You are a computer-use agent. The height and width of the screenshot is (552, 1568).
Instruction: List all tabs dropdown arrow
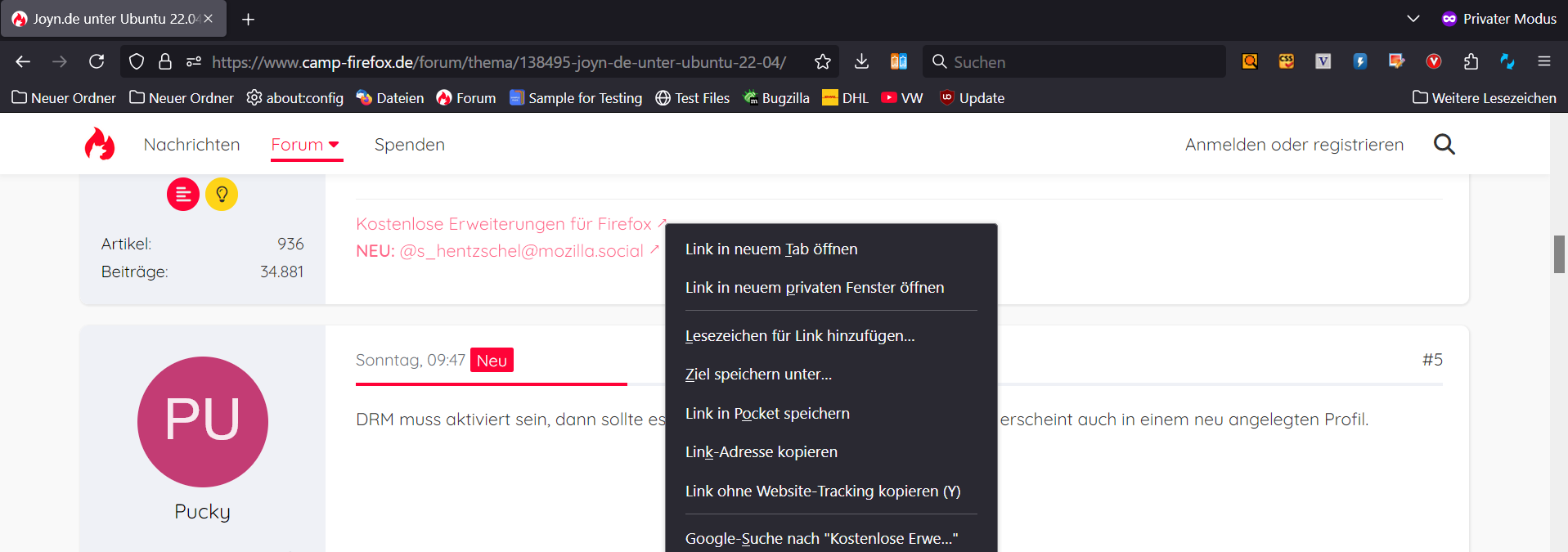(x=1413, y=19)
